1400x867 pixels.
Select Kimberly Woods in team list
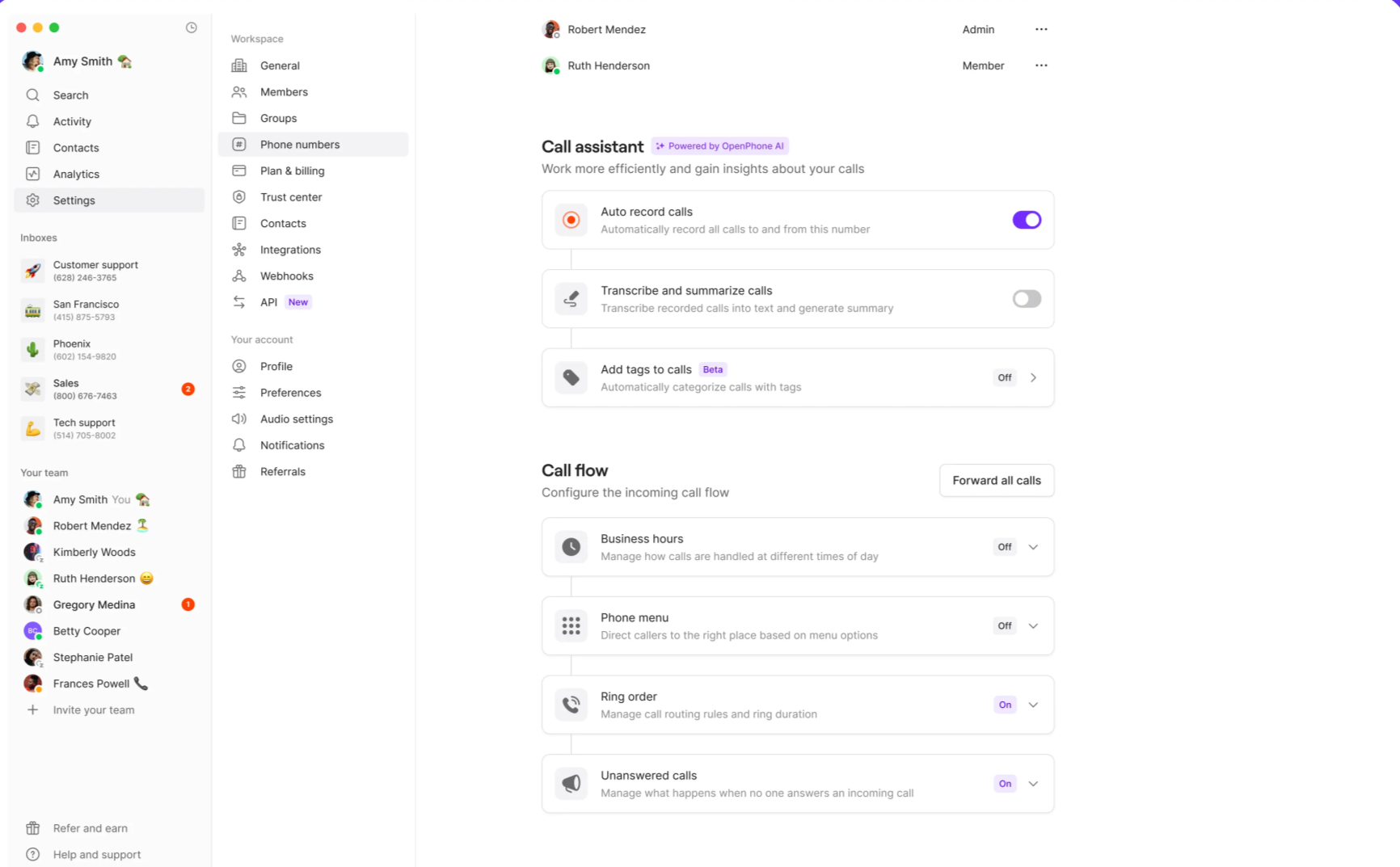[x=109, y=552]
